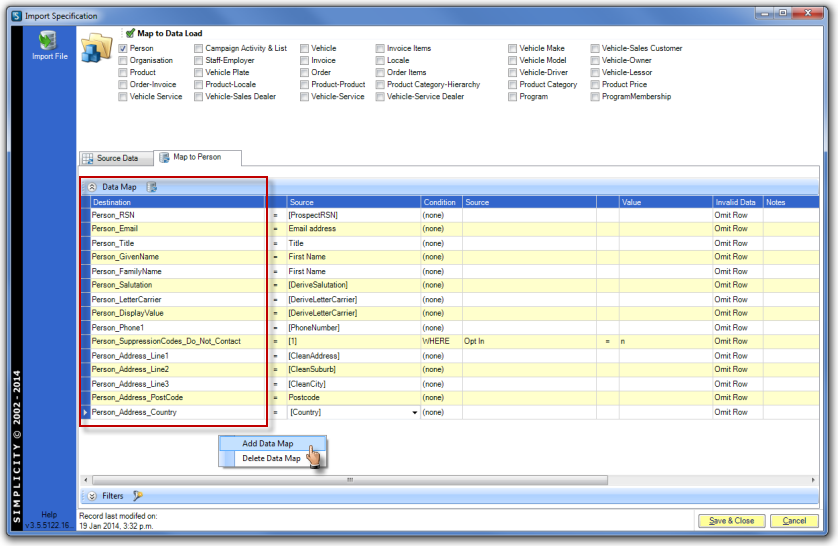Image resolution: width=838 pixels, height=546 pixels.
Task: Click the [PhoneNumber] source cell
Action: 353,327
